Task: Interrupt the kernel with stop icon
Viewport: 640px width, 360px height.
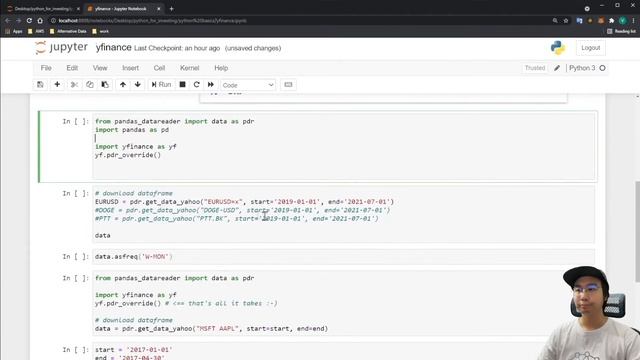Action: pos(182,84)
